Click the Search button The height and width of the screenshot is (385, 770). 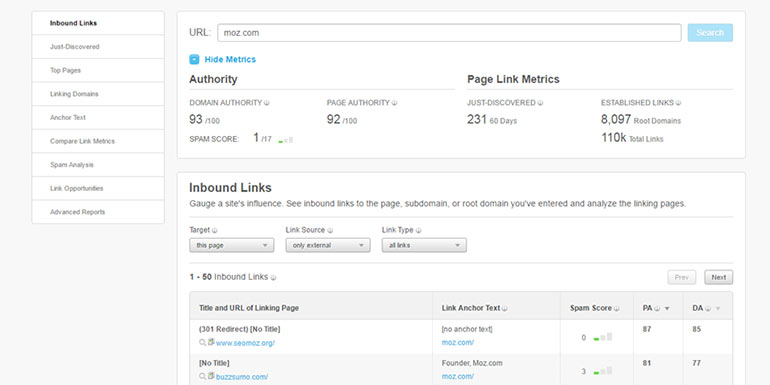[x=710, y=33]
